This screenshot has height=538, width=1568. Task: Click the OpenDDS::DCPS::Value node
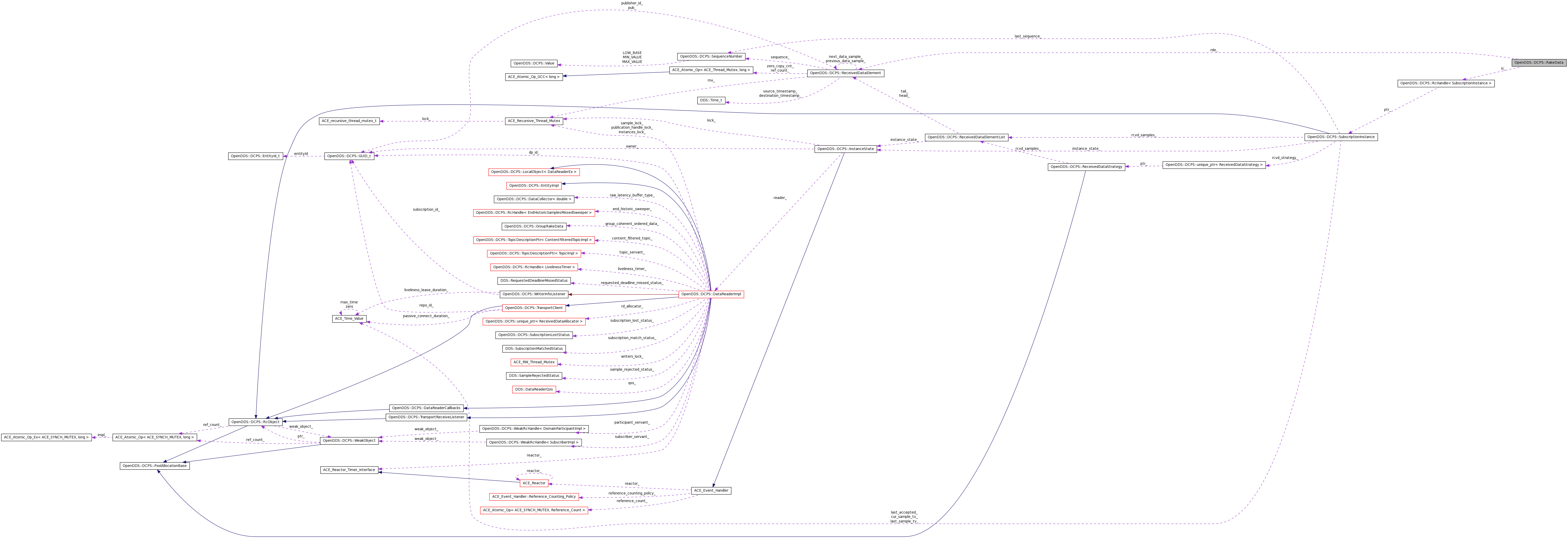pyautogui.click(x=534, y=63)
